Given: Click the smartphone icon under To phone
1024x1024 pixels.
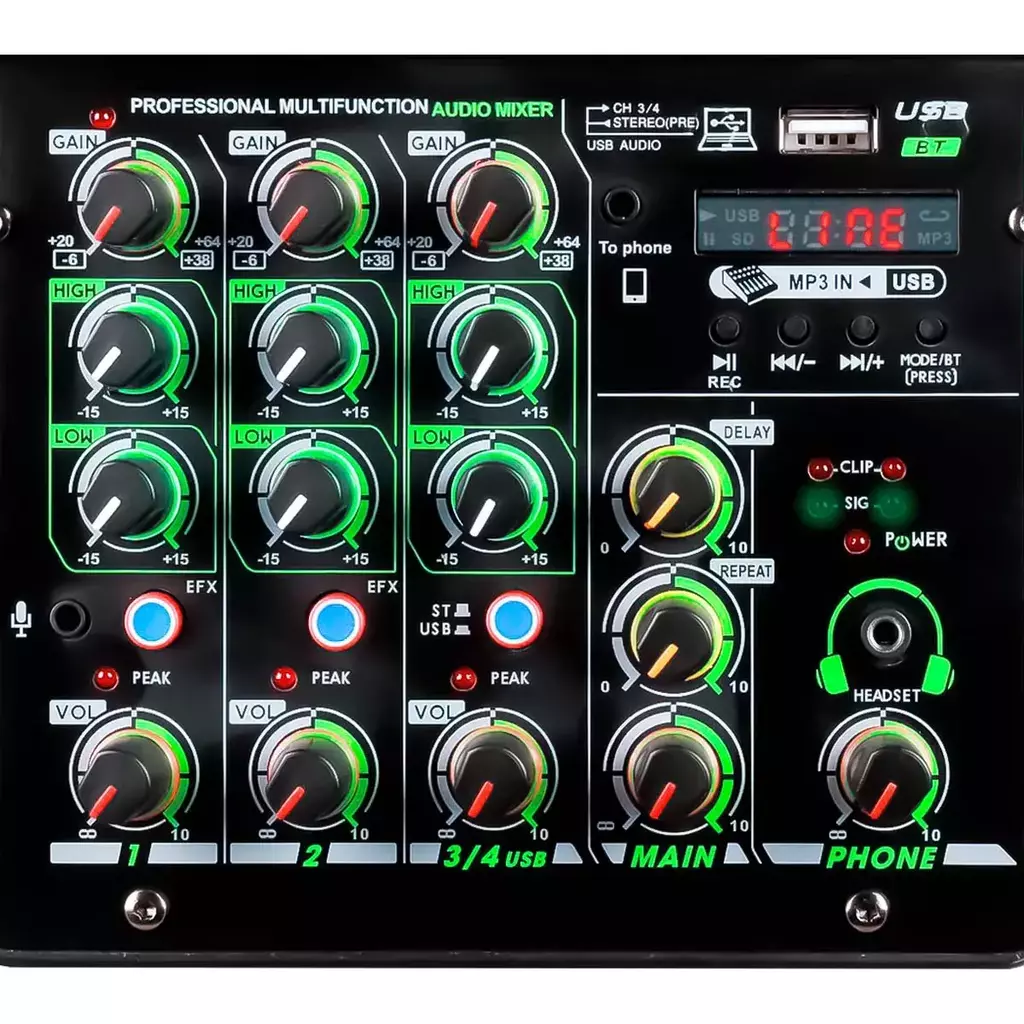Looking at the screenshot, I should (634, 285).
